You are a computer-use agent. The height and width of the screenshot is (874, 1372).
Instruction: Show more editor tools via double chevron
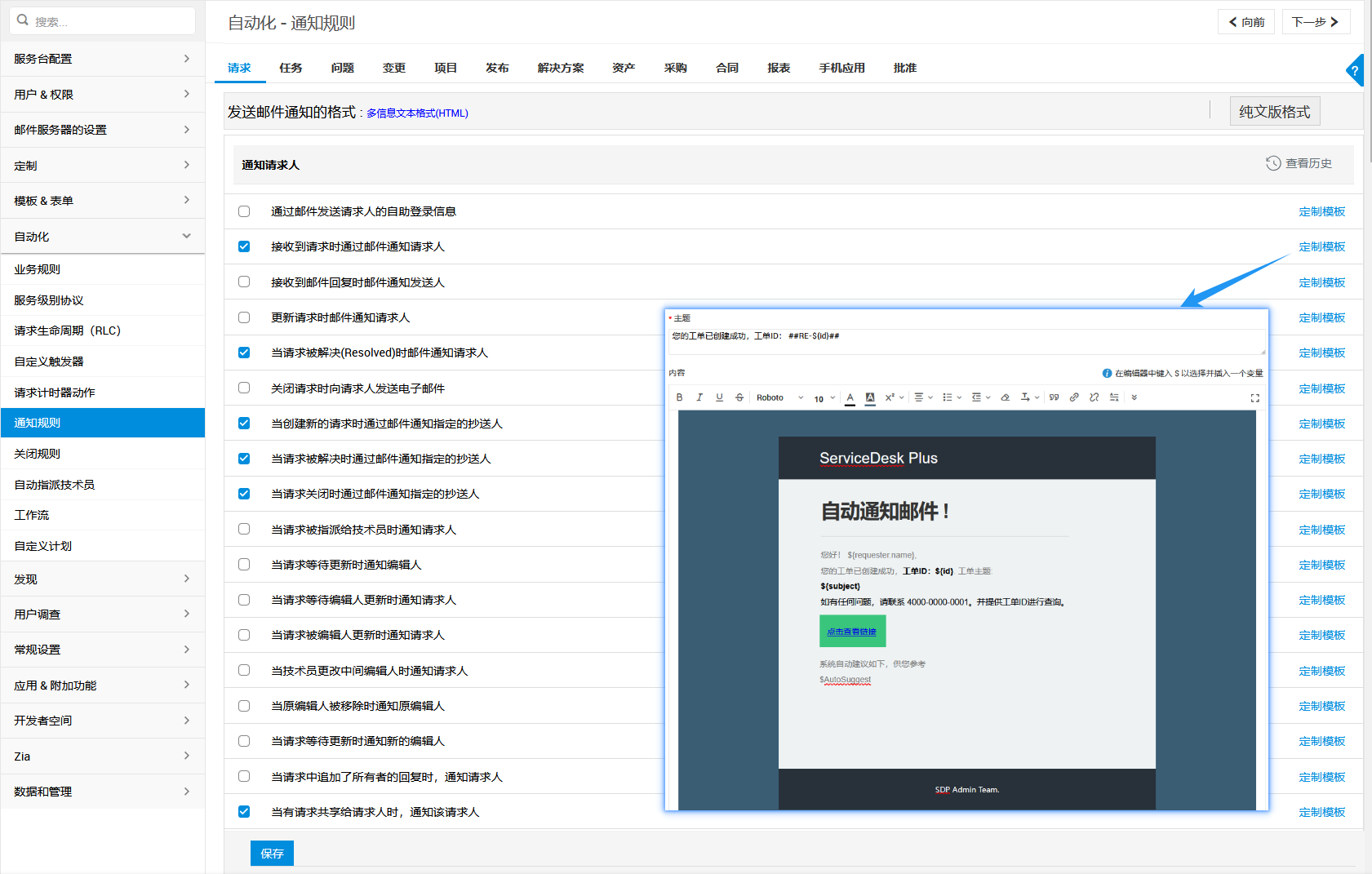1134,397
